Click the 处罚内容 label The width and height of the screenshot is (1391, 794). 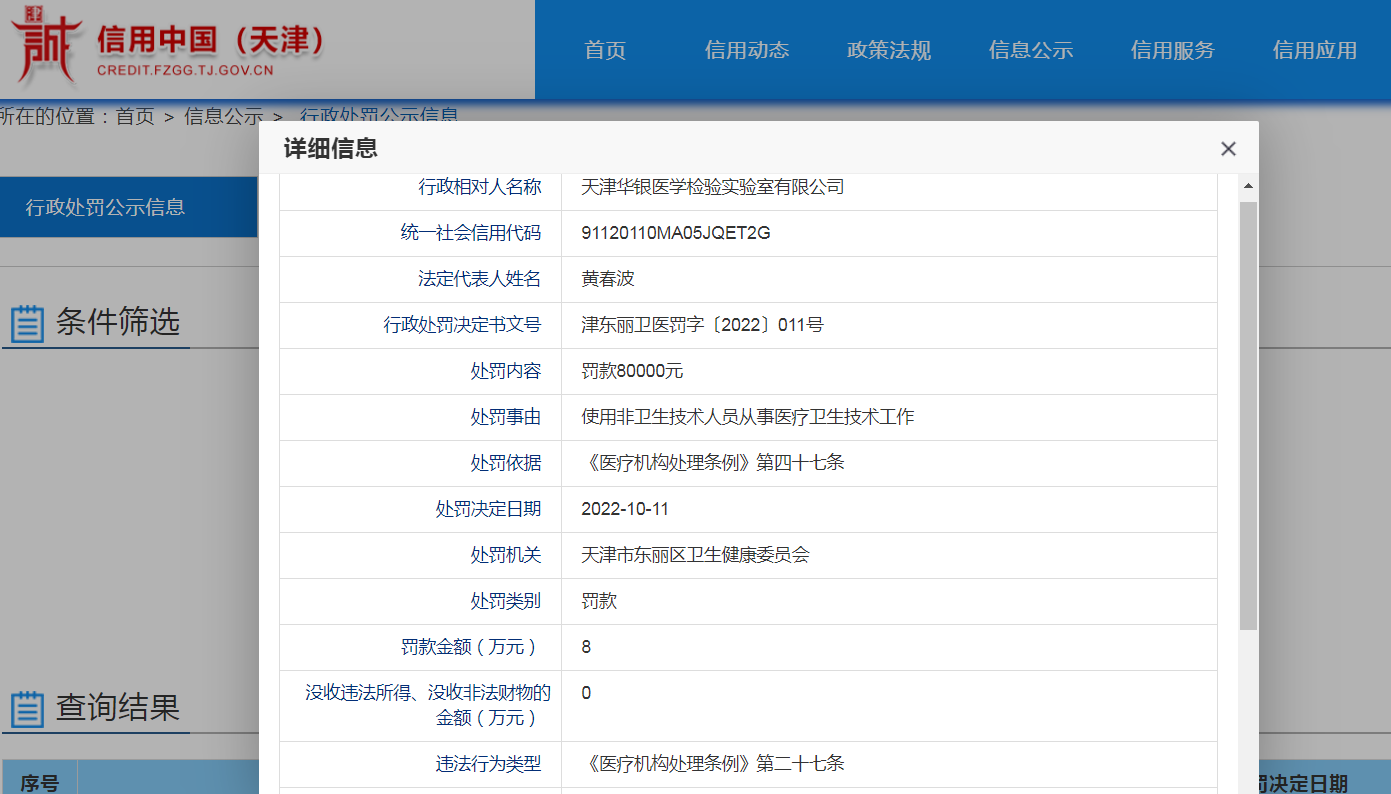coord(506,371)
